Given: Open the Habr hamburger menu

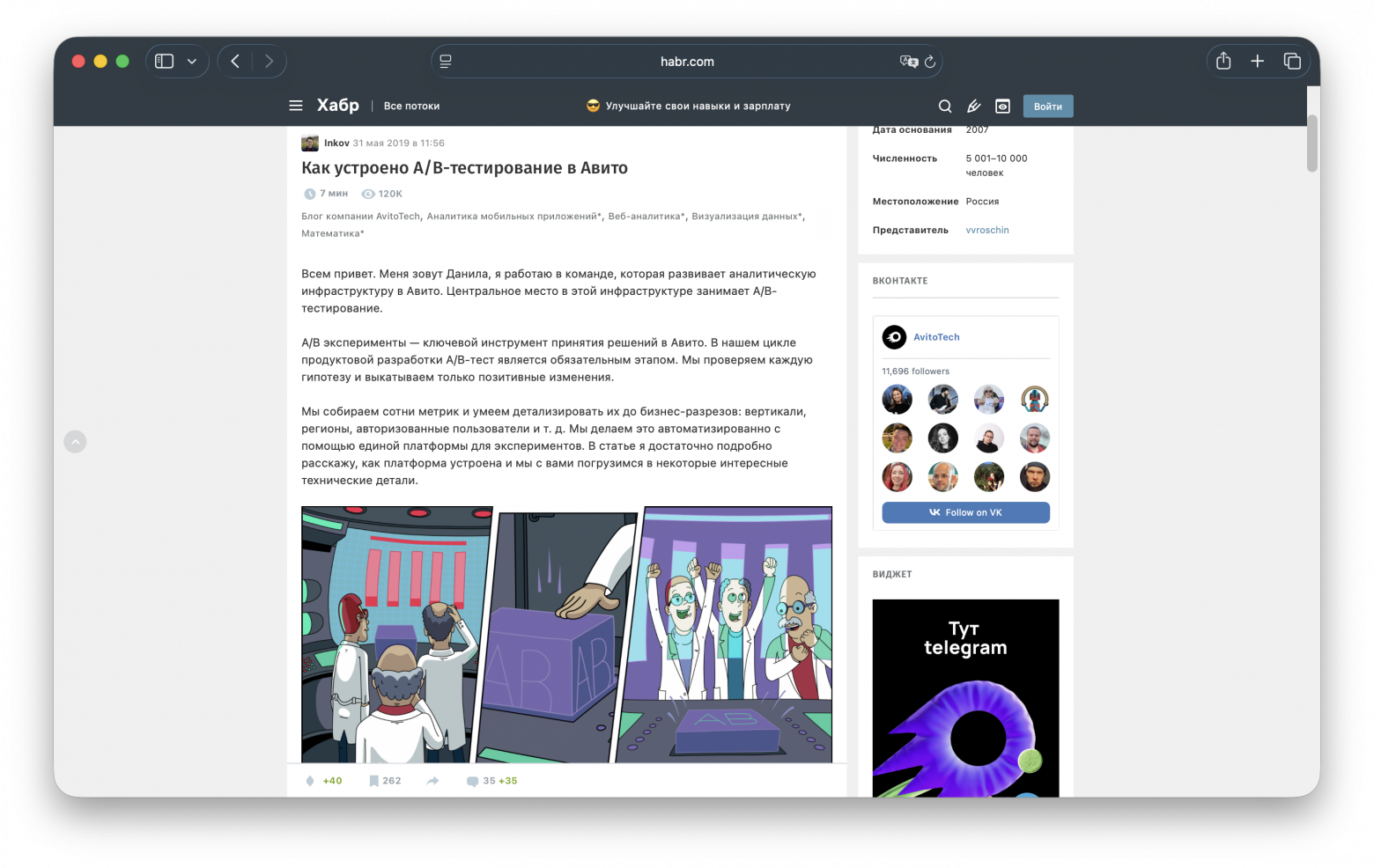Looking at the screenshot, I should click(x=296, y=106).
